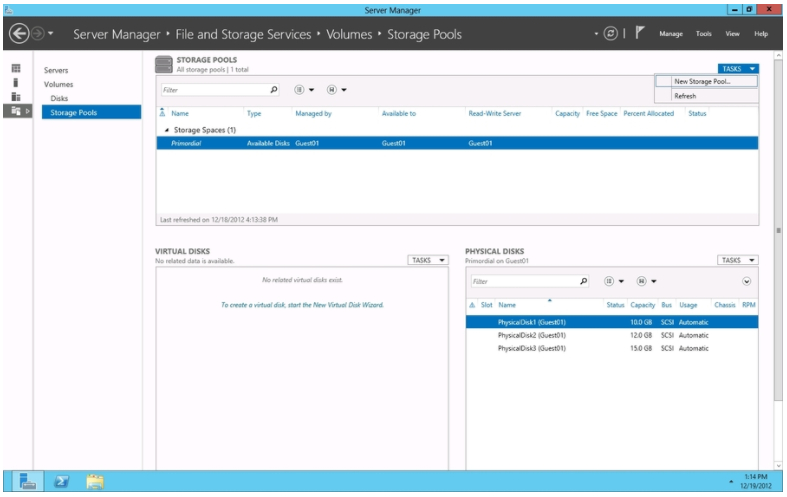Click the back navigation arrow
The width and height of the screenshot is (787, 497).
coord(19,34)
